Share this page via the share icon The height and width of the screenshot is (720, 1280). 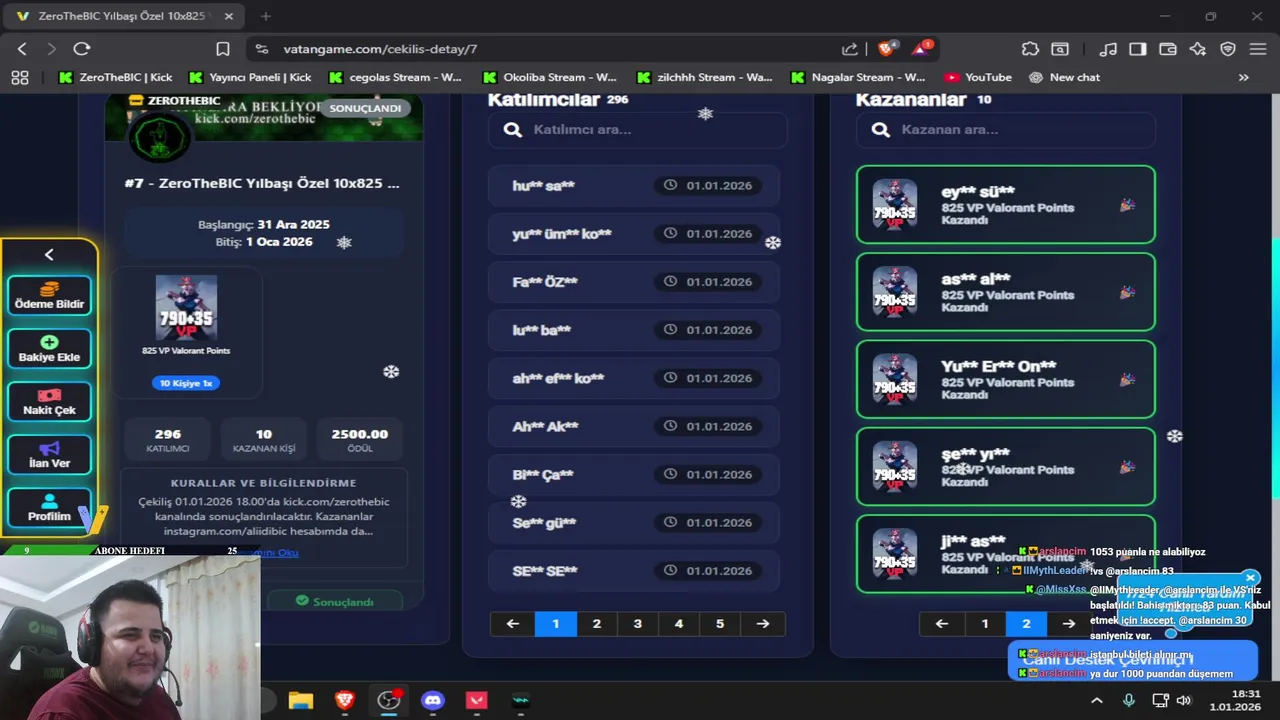click(849, 49)
